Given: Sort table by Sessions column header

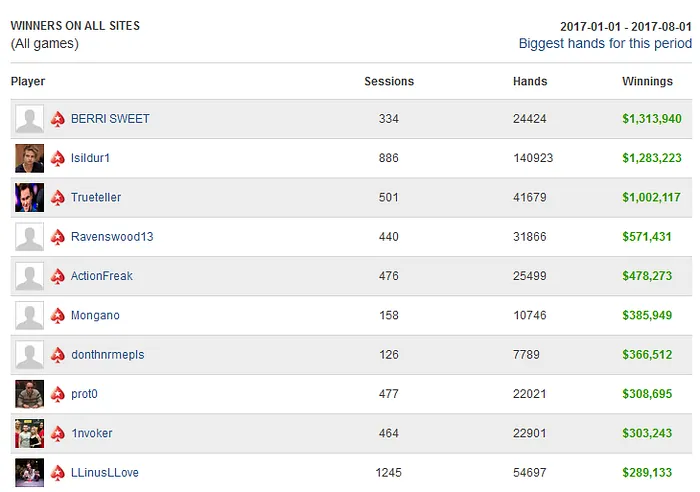Looking at the screenshot, I should (x=389, y=82).
